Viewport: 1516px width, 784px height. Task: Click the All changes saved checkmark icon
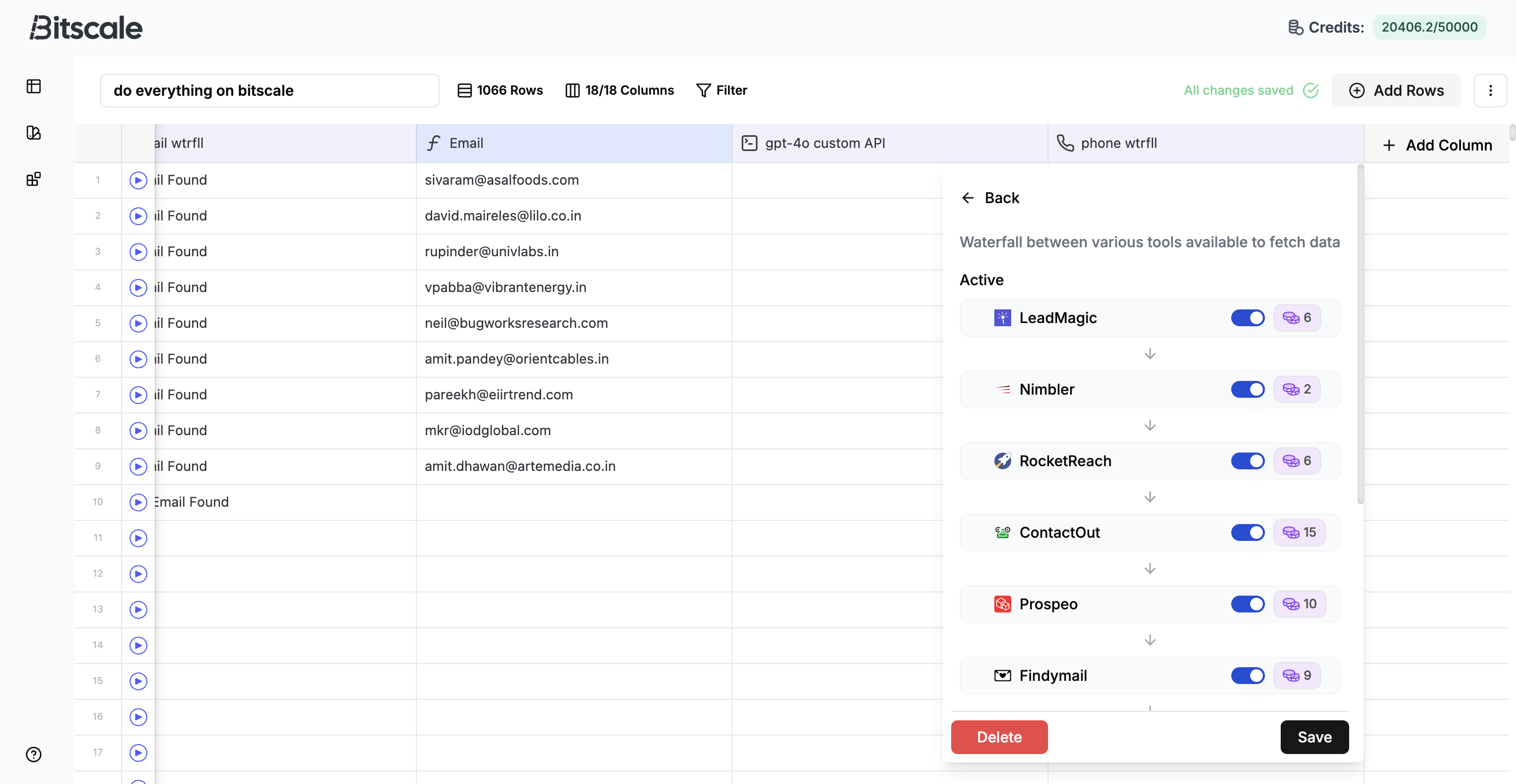[1311, 91]
